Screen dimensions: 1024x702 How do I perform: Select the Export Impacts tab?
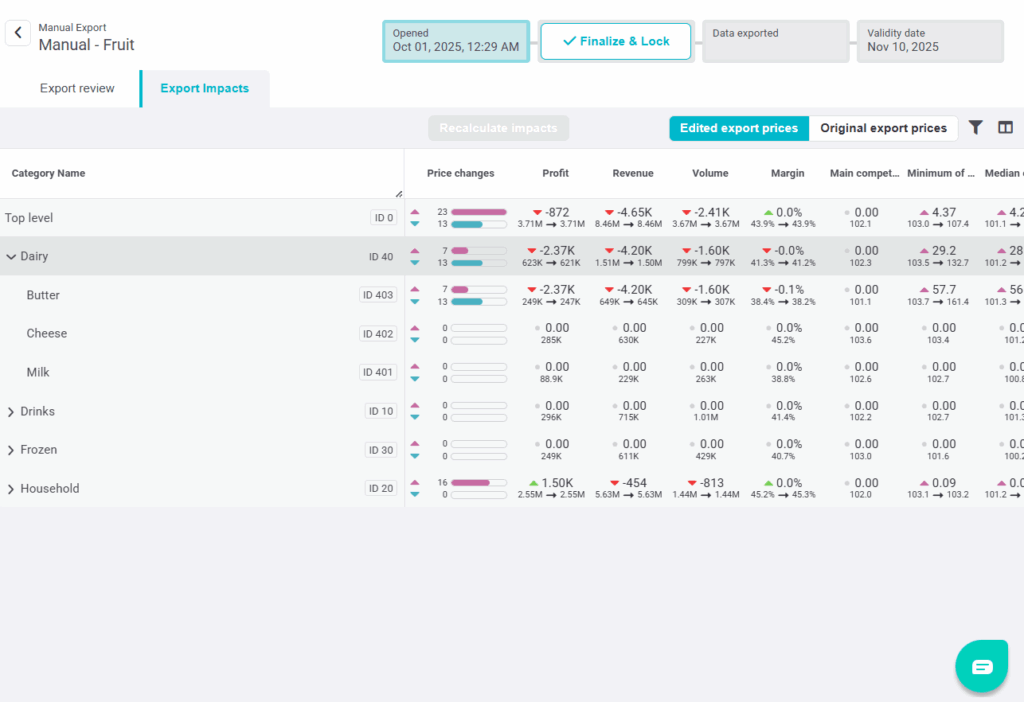[x=204, y=89]
